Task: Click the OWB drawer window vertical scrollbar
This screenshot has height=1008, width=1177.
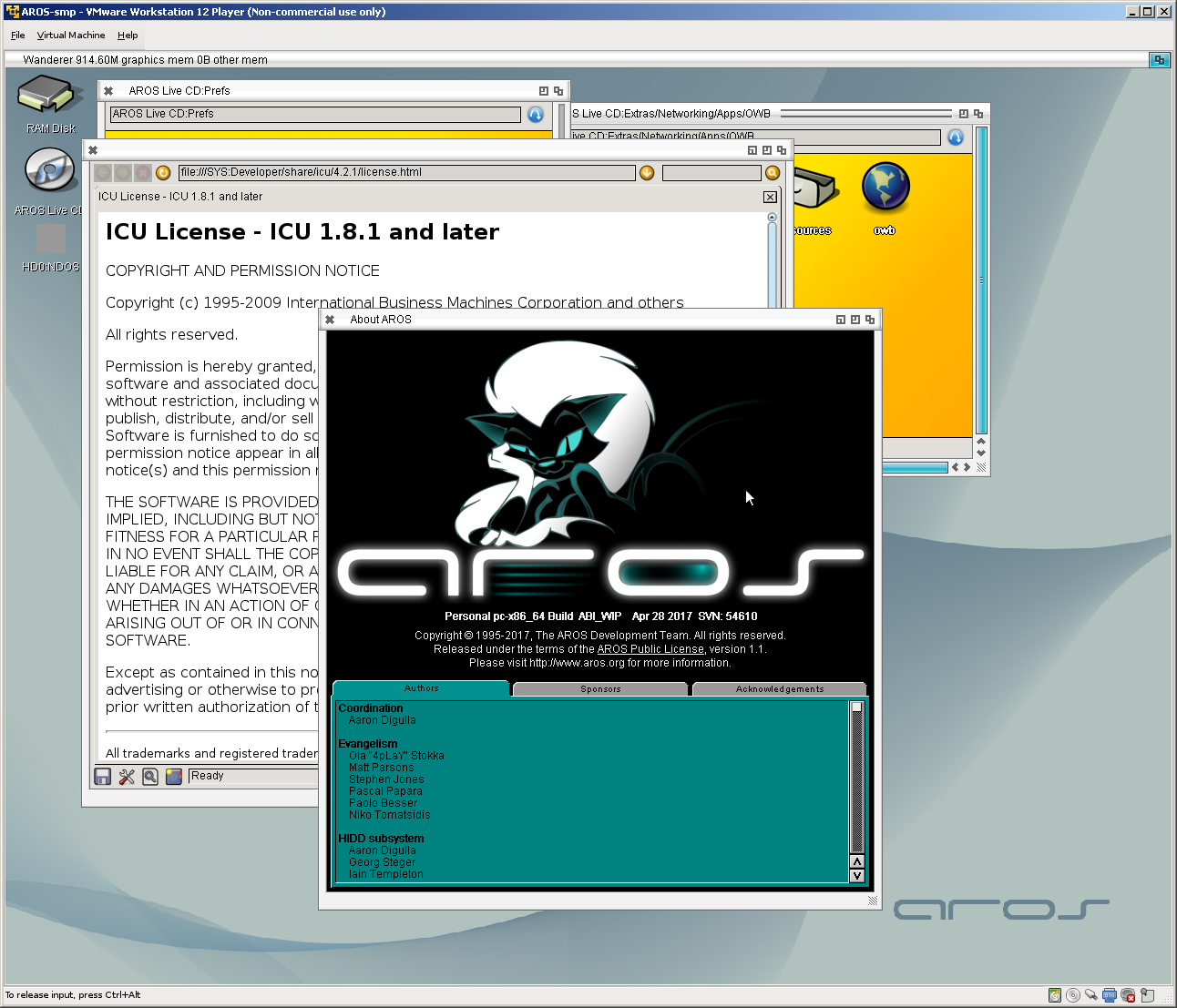Action: coord(981,280)
